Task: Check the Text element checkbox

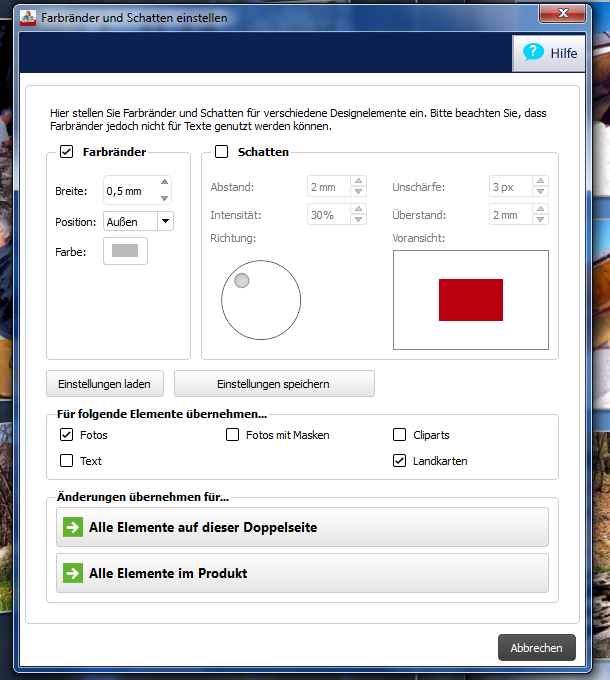Action: coord(67,461)
